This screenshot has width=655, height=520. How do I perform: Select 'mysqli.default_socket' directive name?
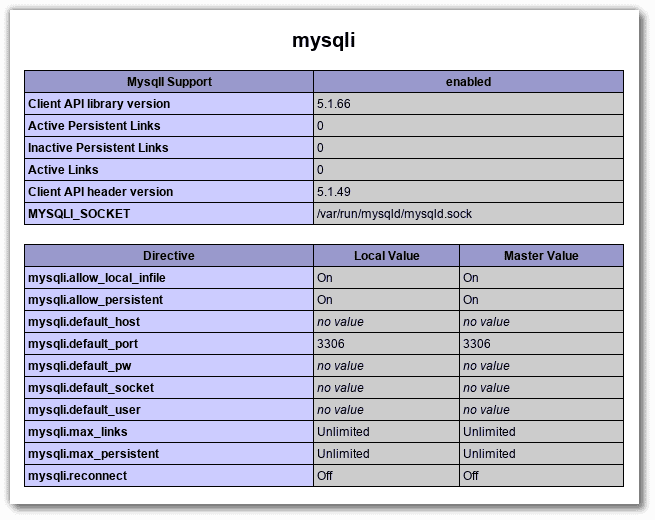[x=91, y=388]
